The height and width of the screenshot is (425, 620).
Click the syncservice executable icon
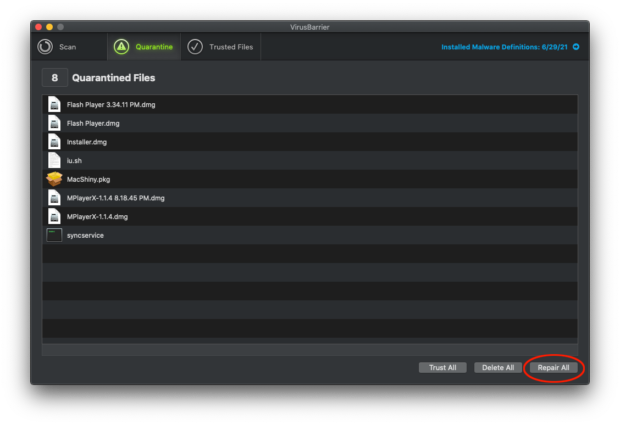[54, 235]
